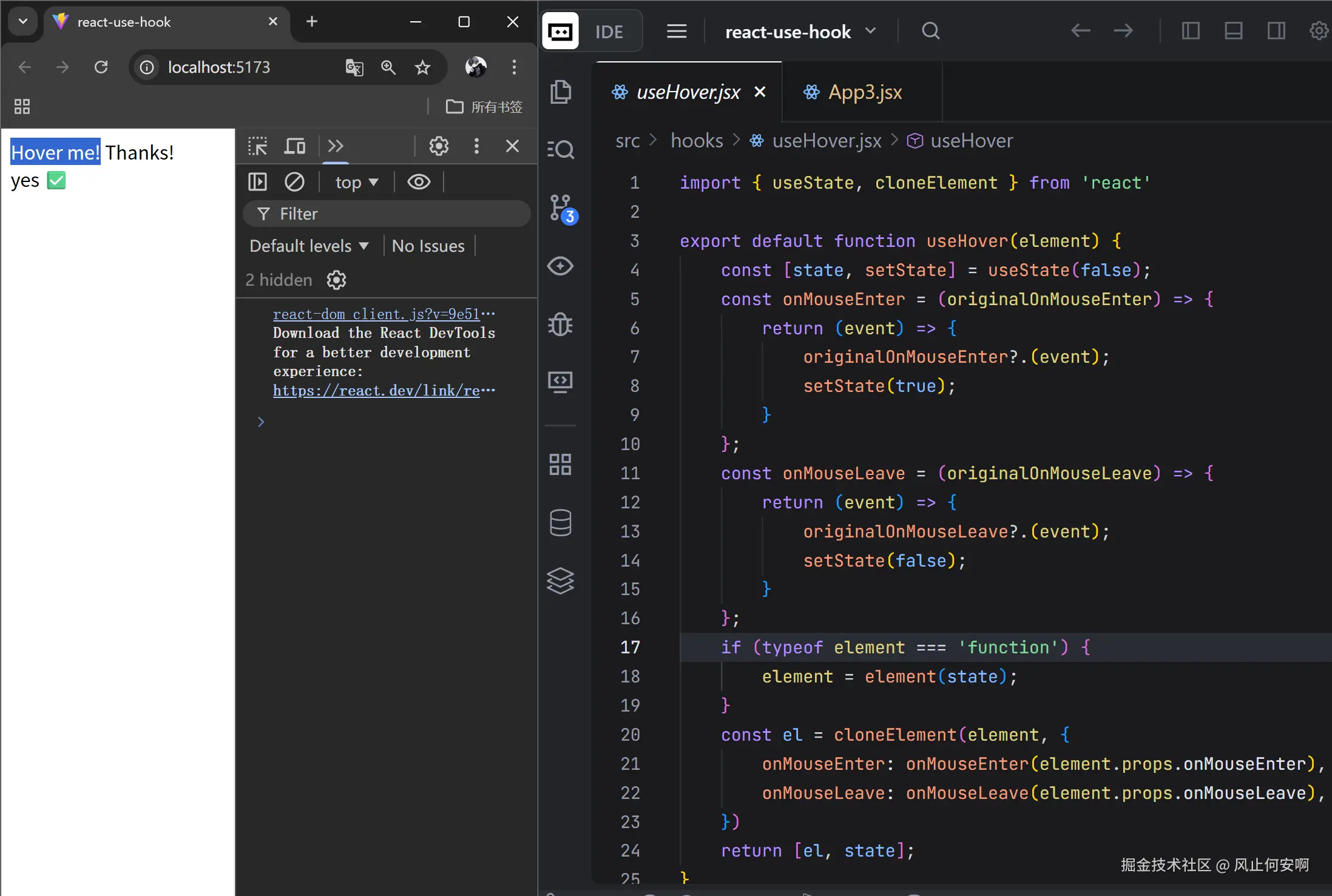Viewport: 1332px width, 896px height.
Task: Select the inspect element picker tool
Action: pos(257,146)
